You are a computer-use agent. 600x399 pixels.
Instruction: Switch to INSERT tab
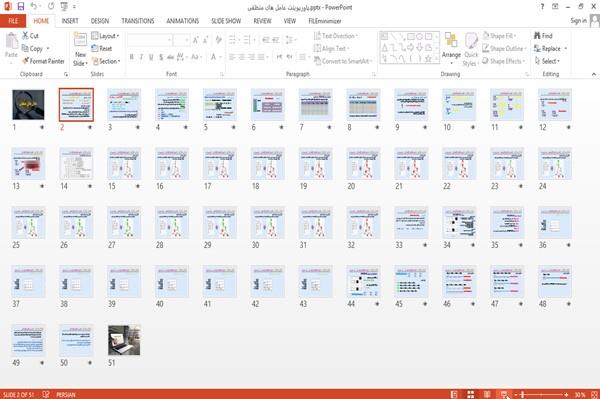(x=70, y=21)
